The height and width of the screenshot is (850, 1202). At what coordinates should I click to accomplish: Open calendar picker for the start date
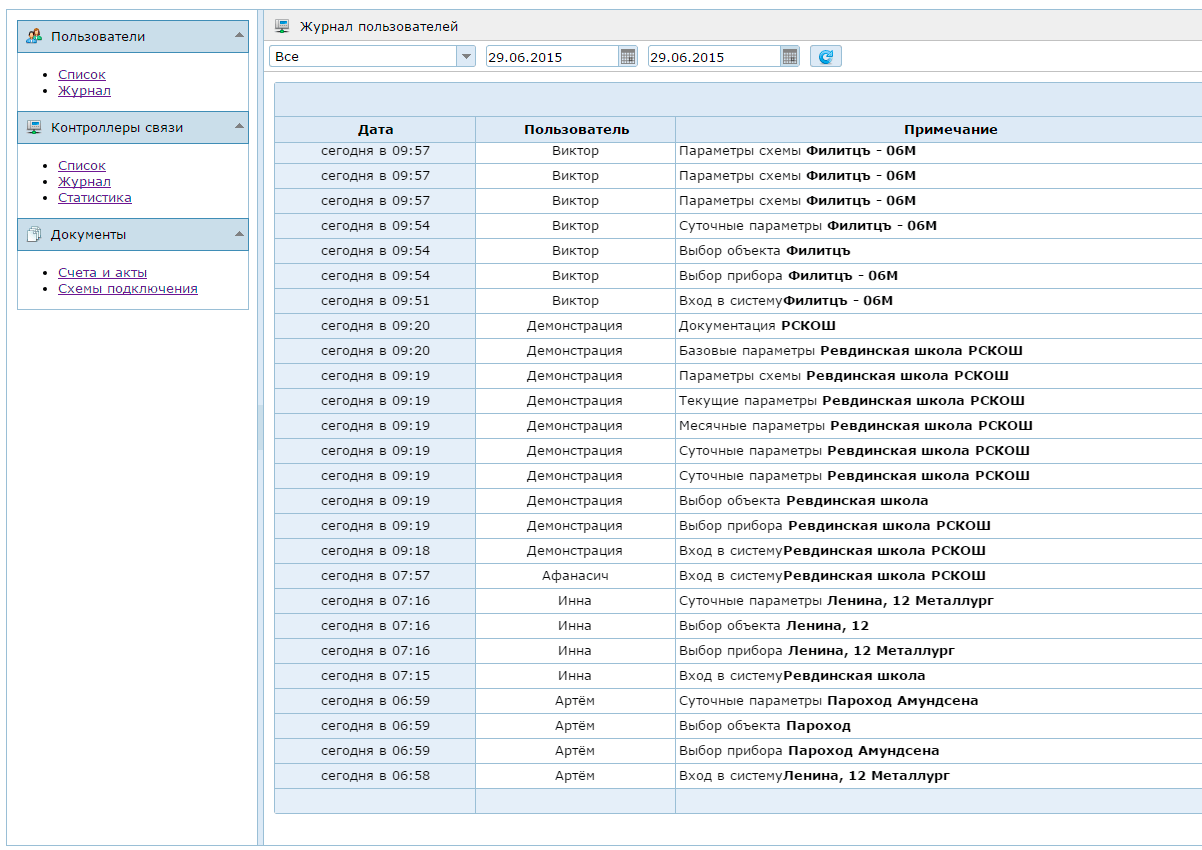(x=628, y=57)
